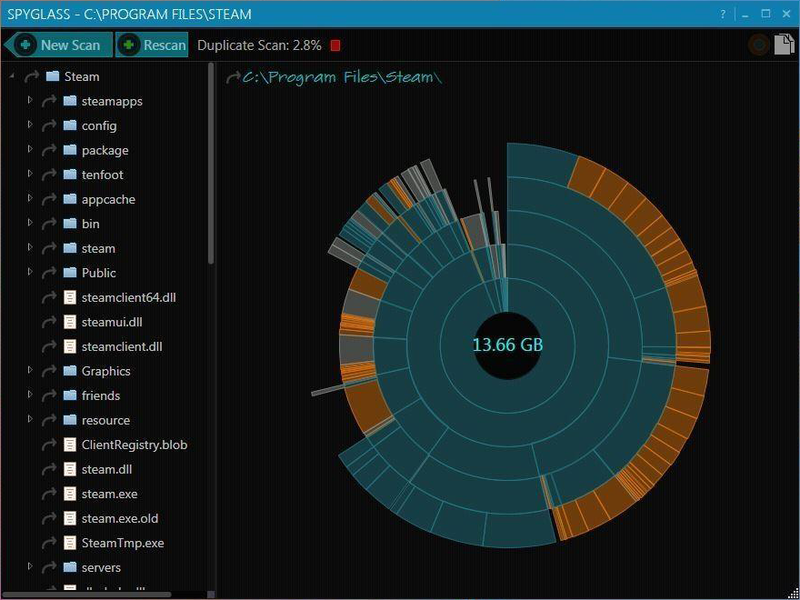Click the friends folder icon
Image resolution: width=800 pixels, height=600 pixels.
tap(70, 395)
